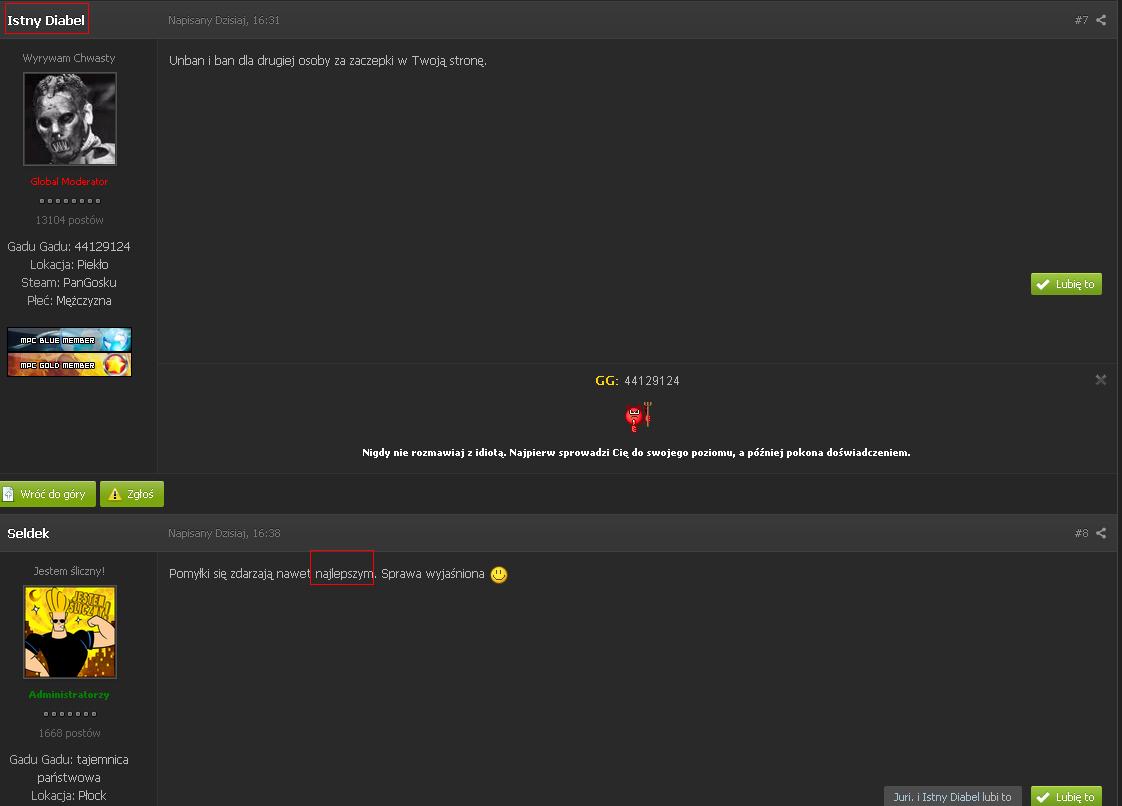Click 'Płeć: Mężczyzna' profile field
The image size is (1122, 806).
tap(69, 301)
